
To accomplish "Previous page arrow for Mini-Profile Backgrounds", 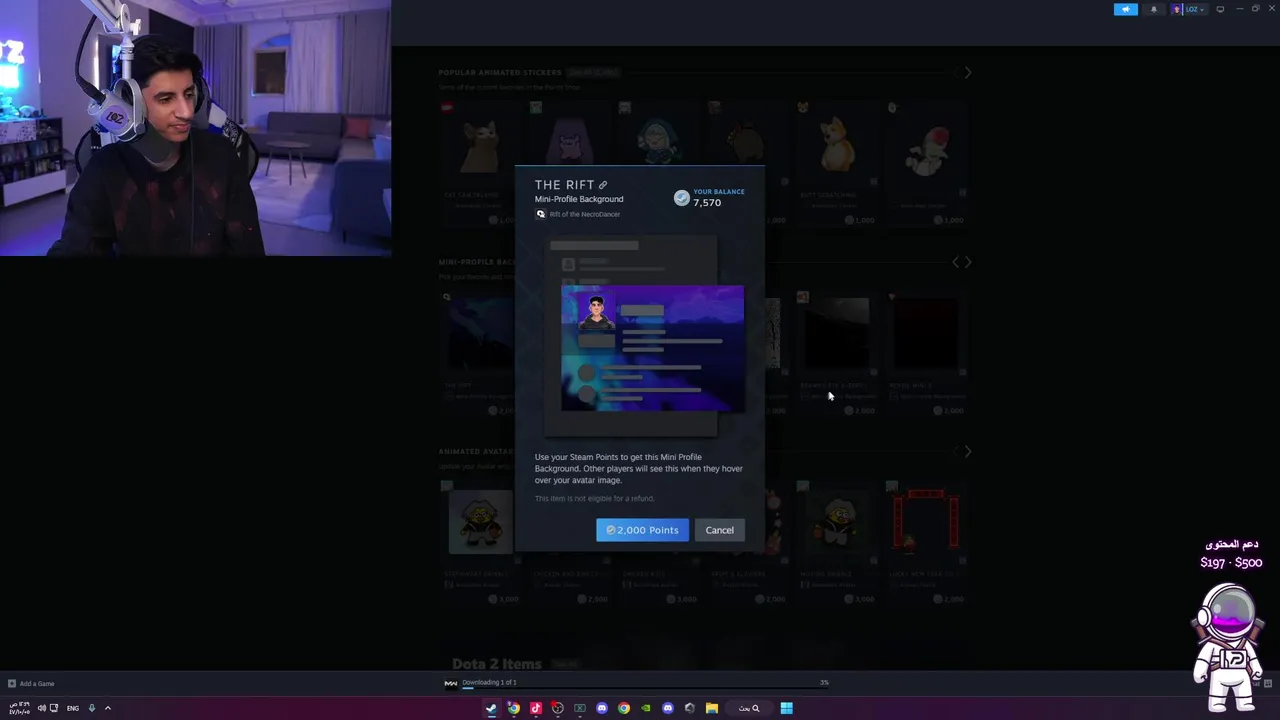I will 955,262.
